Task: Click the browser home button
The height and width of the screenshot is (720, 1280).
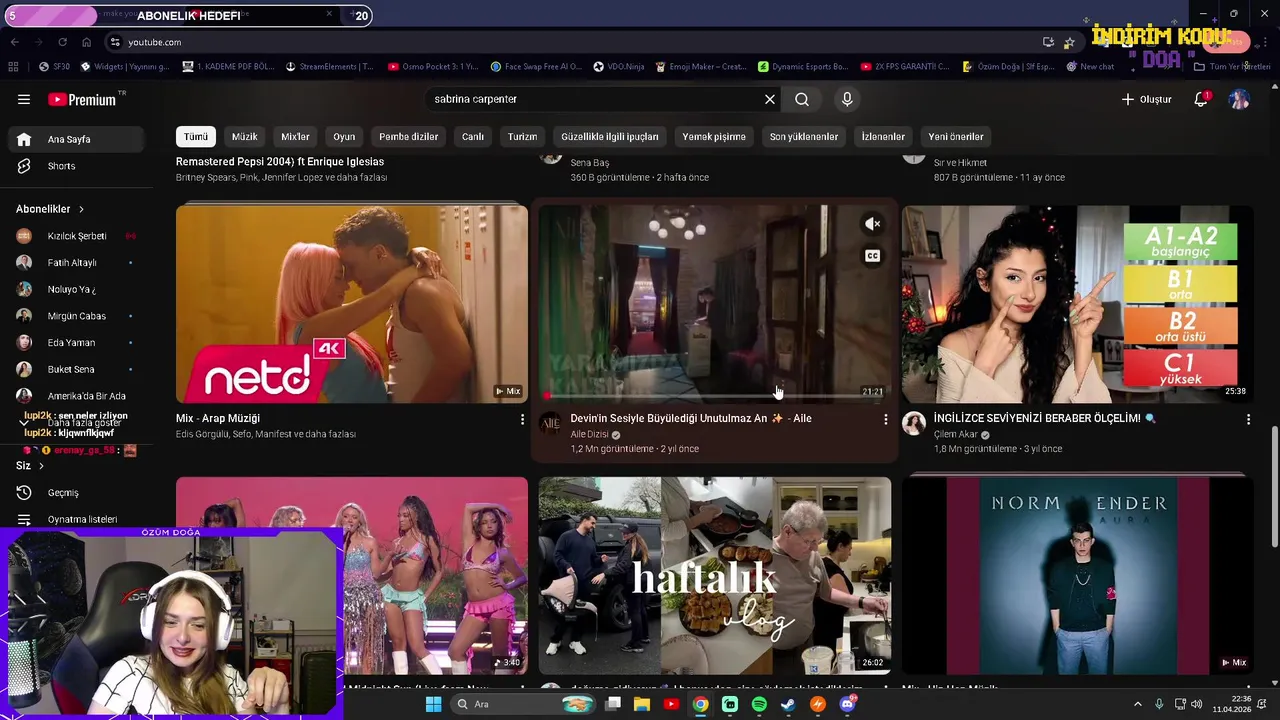Action: click(86, 42)
